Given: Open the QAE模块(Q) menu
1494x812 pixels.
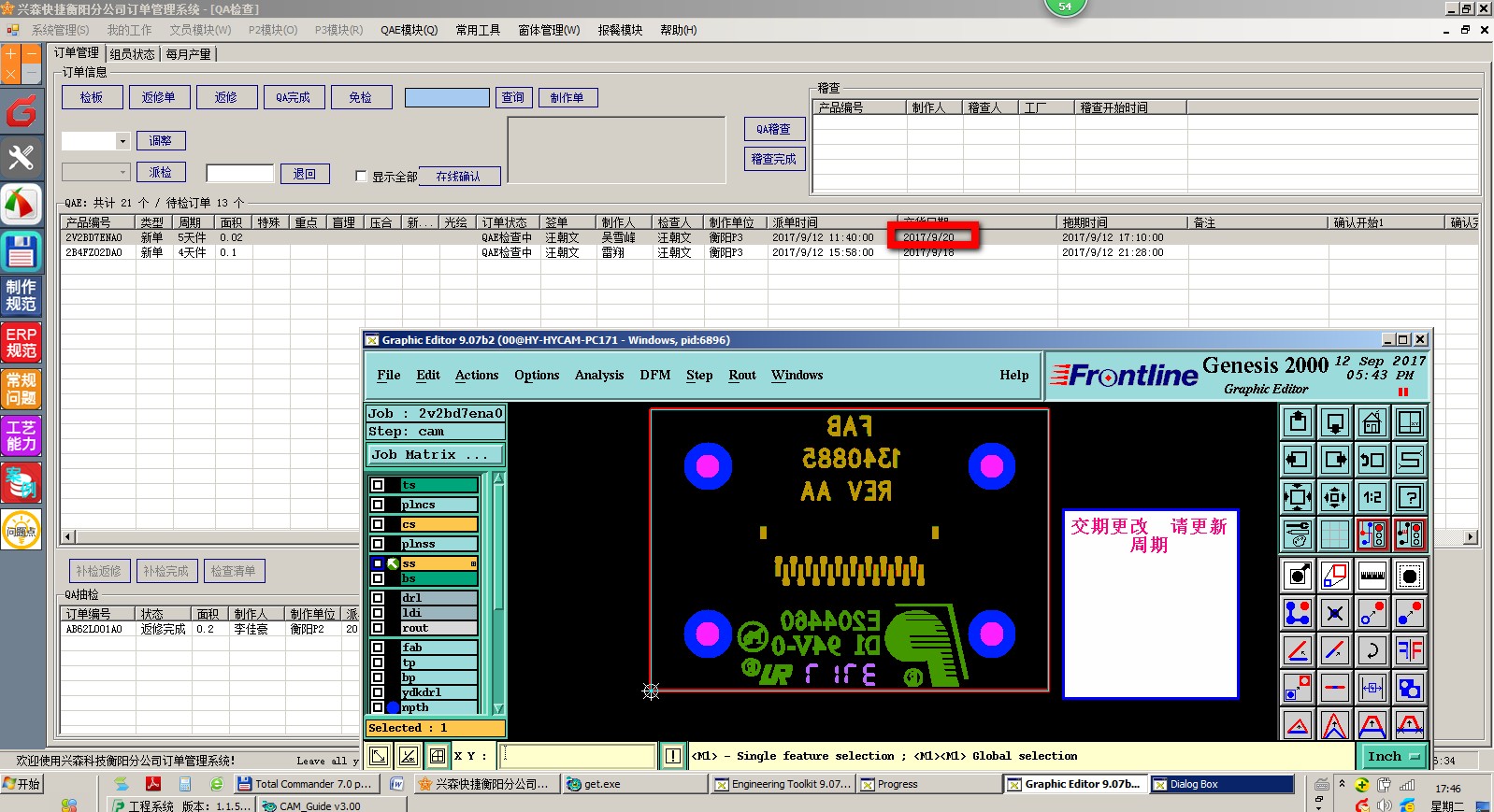Looking at the screenshot, I should pos(409,30).
